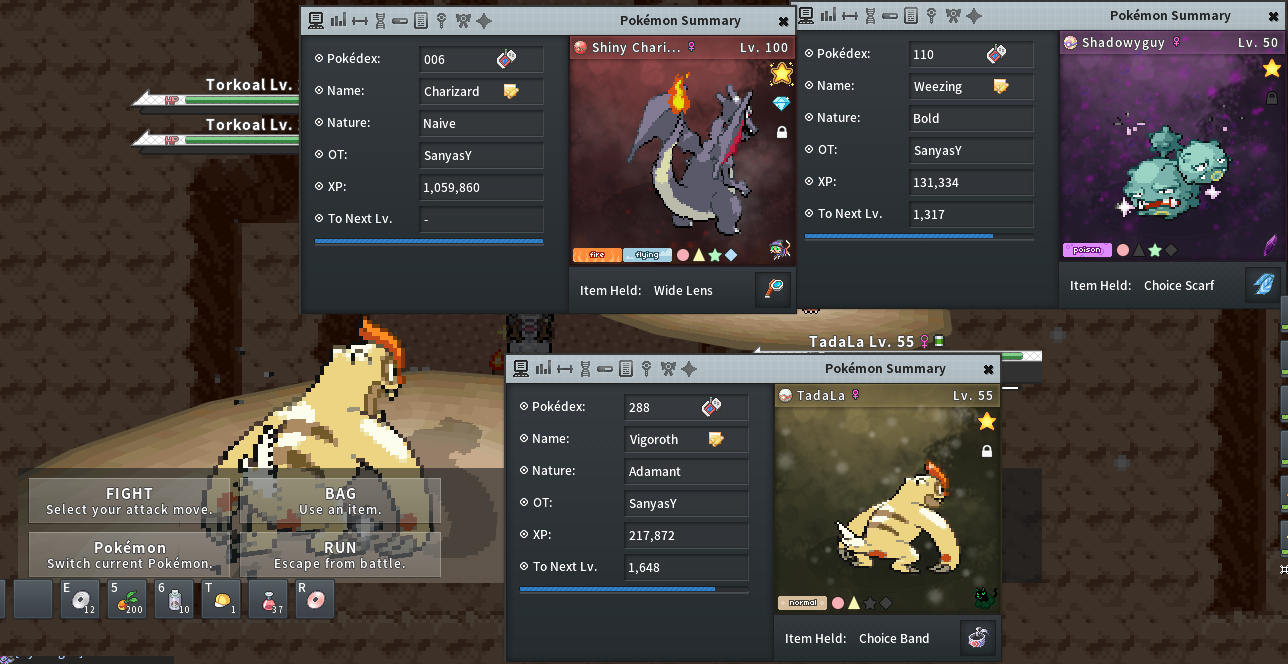Open the document page tab in Vigoroth summary
Image resolution: width=1288 pixels, height=664 pixels.
pos(626,369)
